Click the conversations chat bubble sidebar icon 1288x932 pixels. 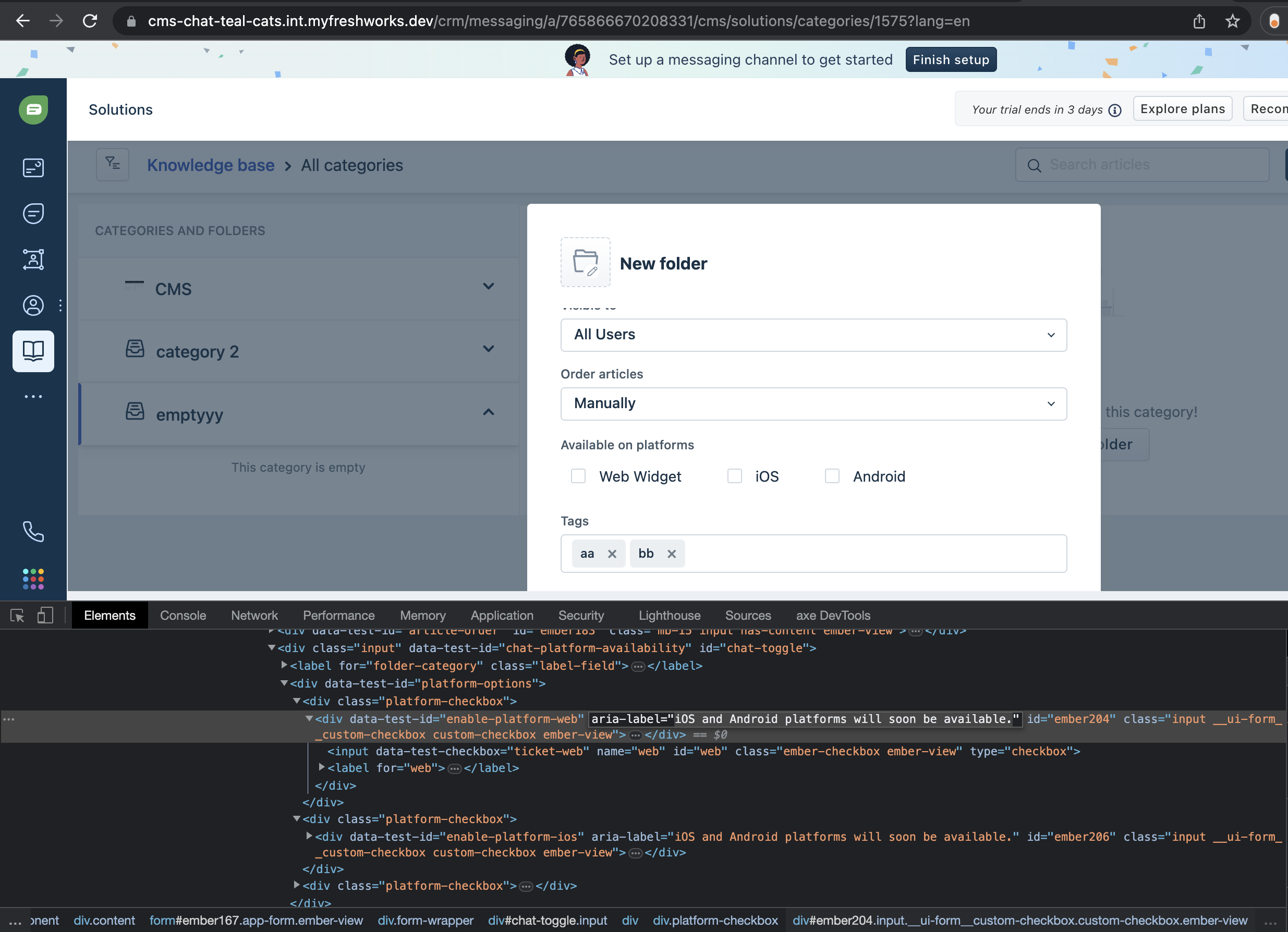(x=33, y=213)
